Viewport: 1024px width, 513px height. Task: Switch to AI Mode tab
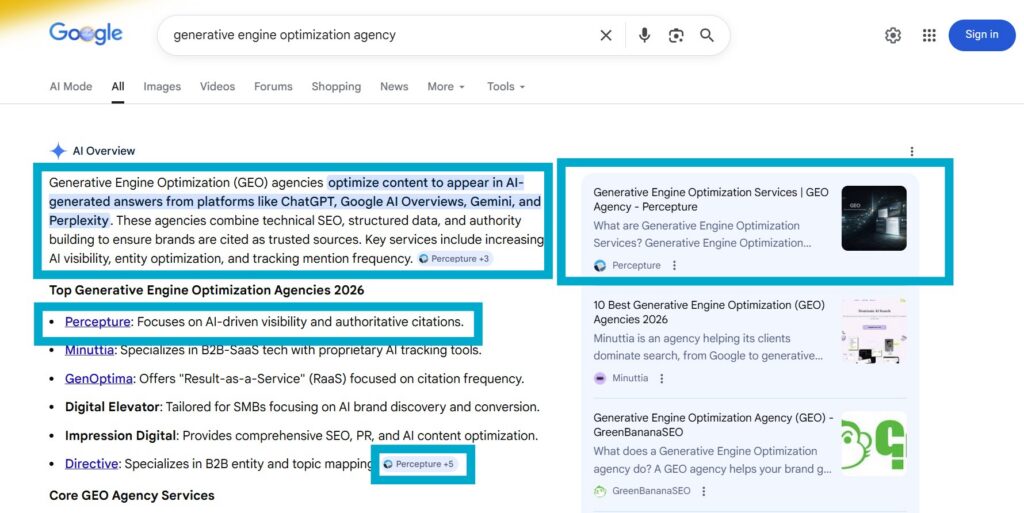tap(71, 87)
